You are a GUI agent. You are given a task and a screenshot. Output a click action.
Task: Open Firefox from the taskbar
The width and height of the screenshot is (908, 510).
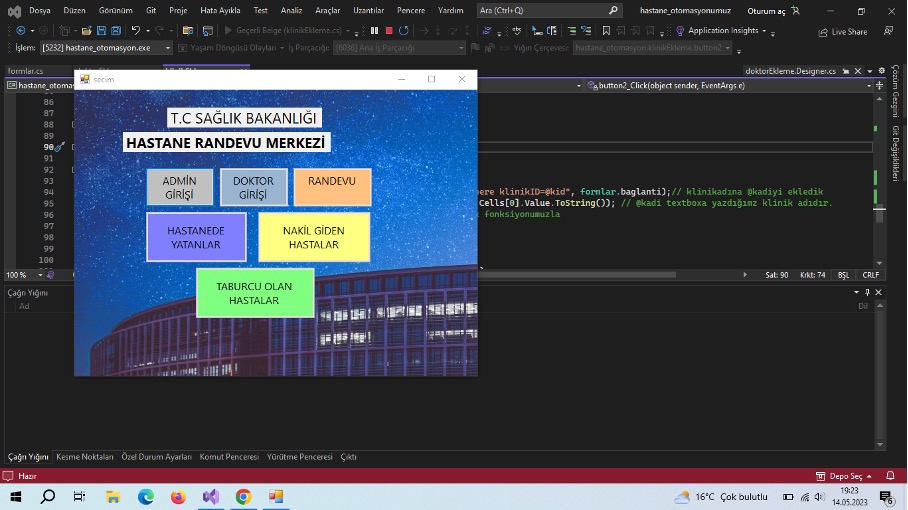click(178, 496)
